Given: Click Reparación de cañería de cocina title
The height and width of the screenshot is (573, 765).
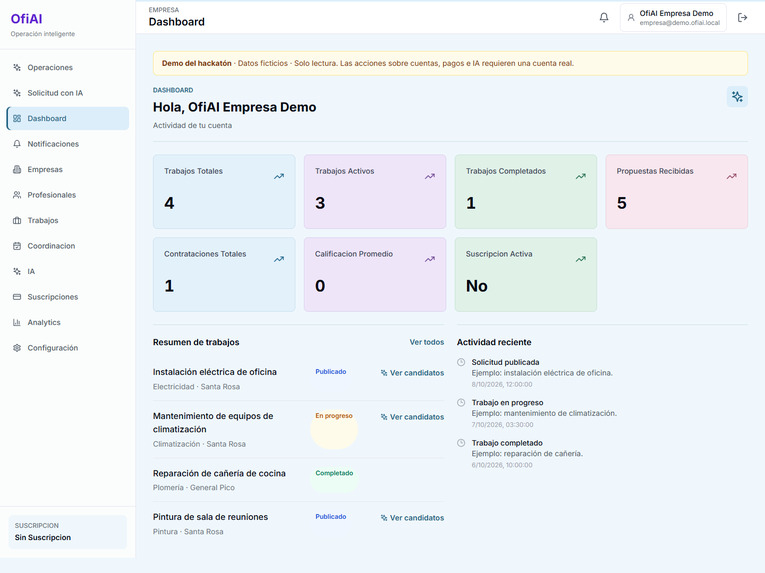Looking at the screenshot, I should pos(219,473).
